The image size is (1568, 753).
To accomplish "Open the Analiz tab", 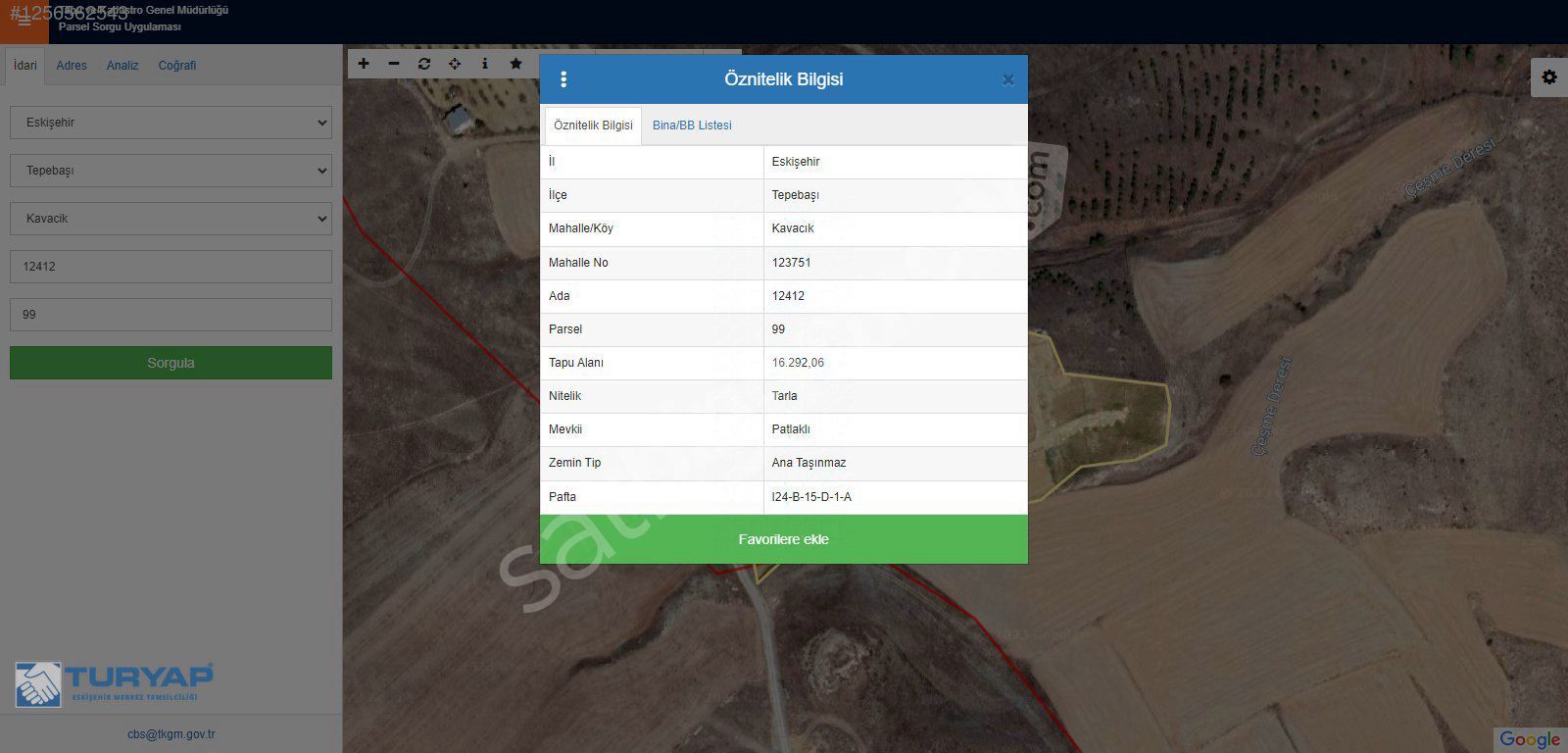I will (x=122, y=66).
